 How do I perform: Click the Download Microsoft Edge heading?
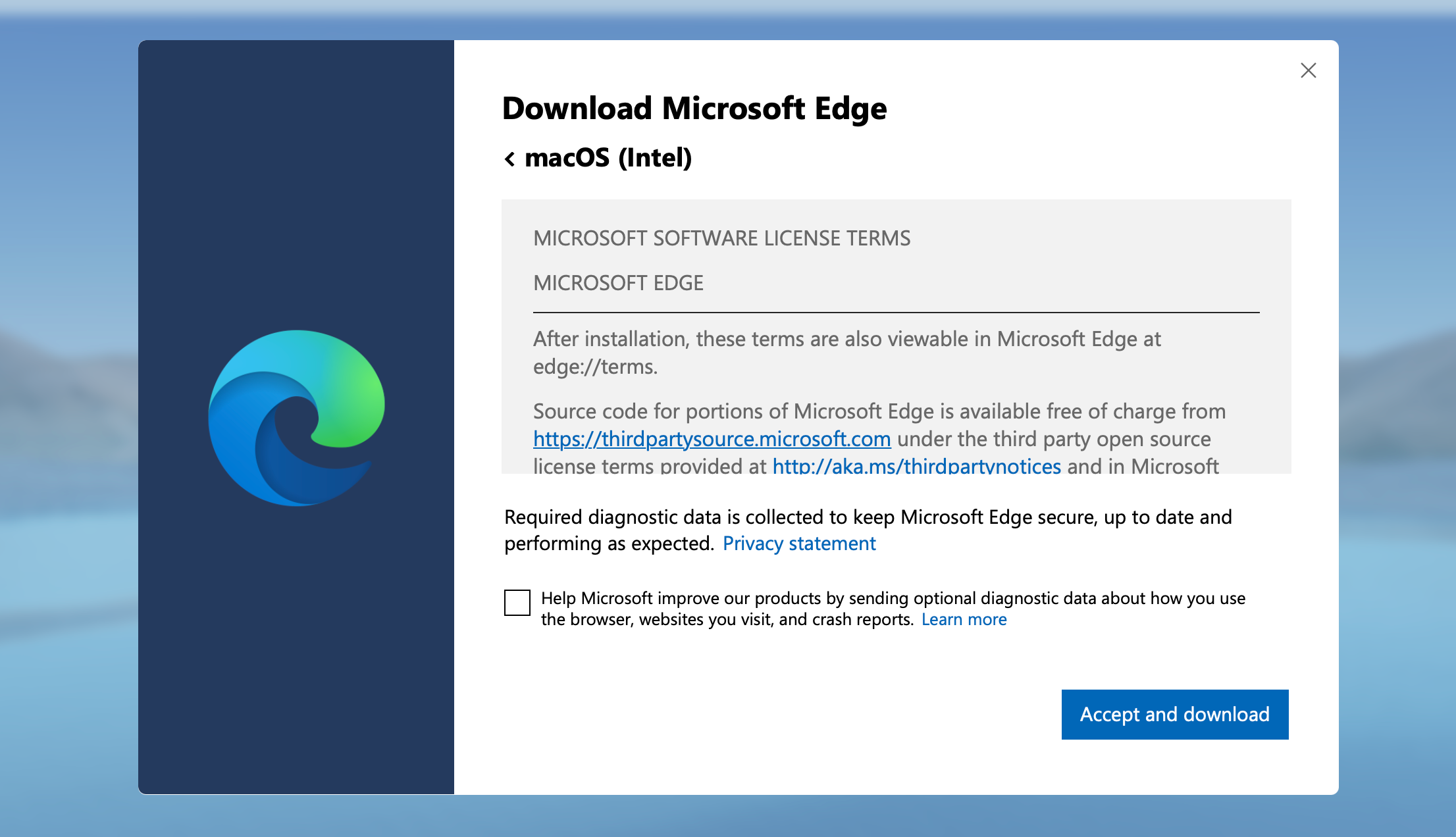(694, 109)
